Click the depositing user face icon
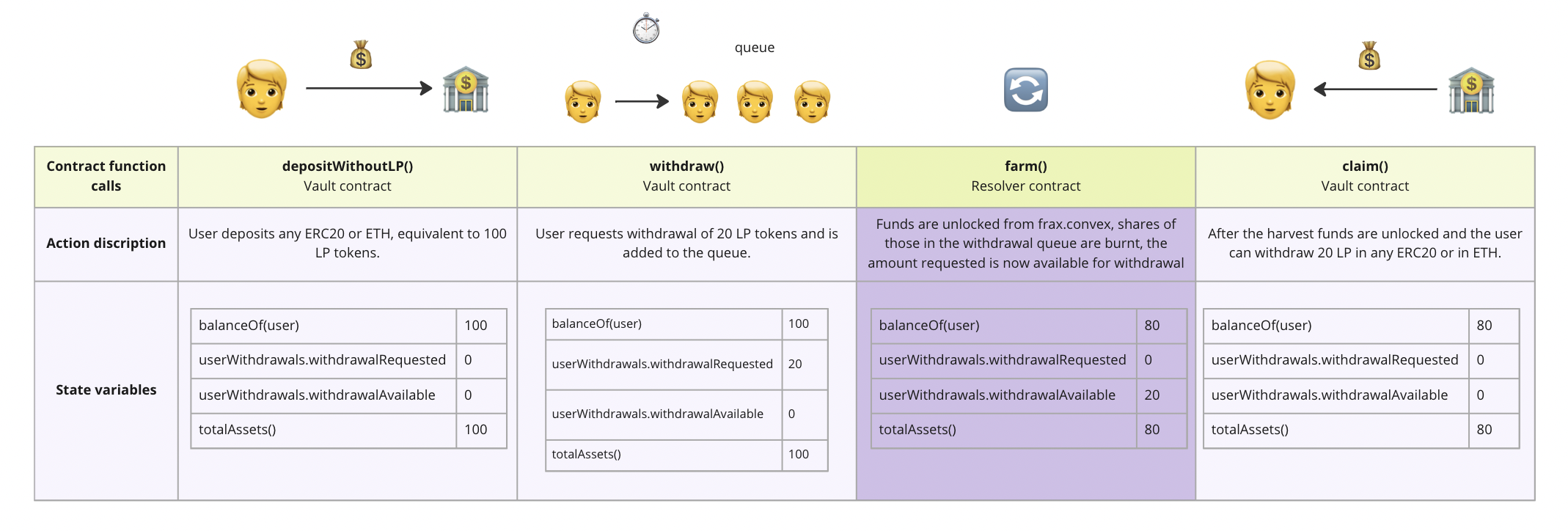The width and height of the screenshot is (1568, 531). 262,89
